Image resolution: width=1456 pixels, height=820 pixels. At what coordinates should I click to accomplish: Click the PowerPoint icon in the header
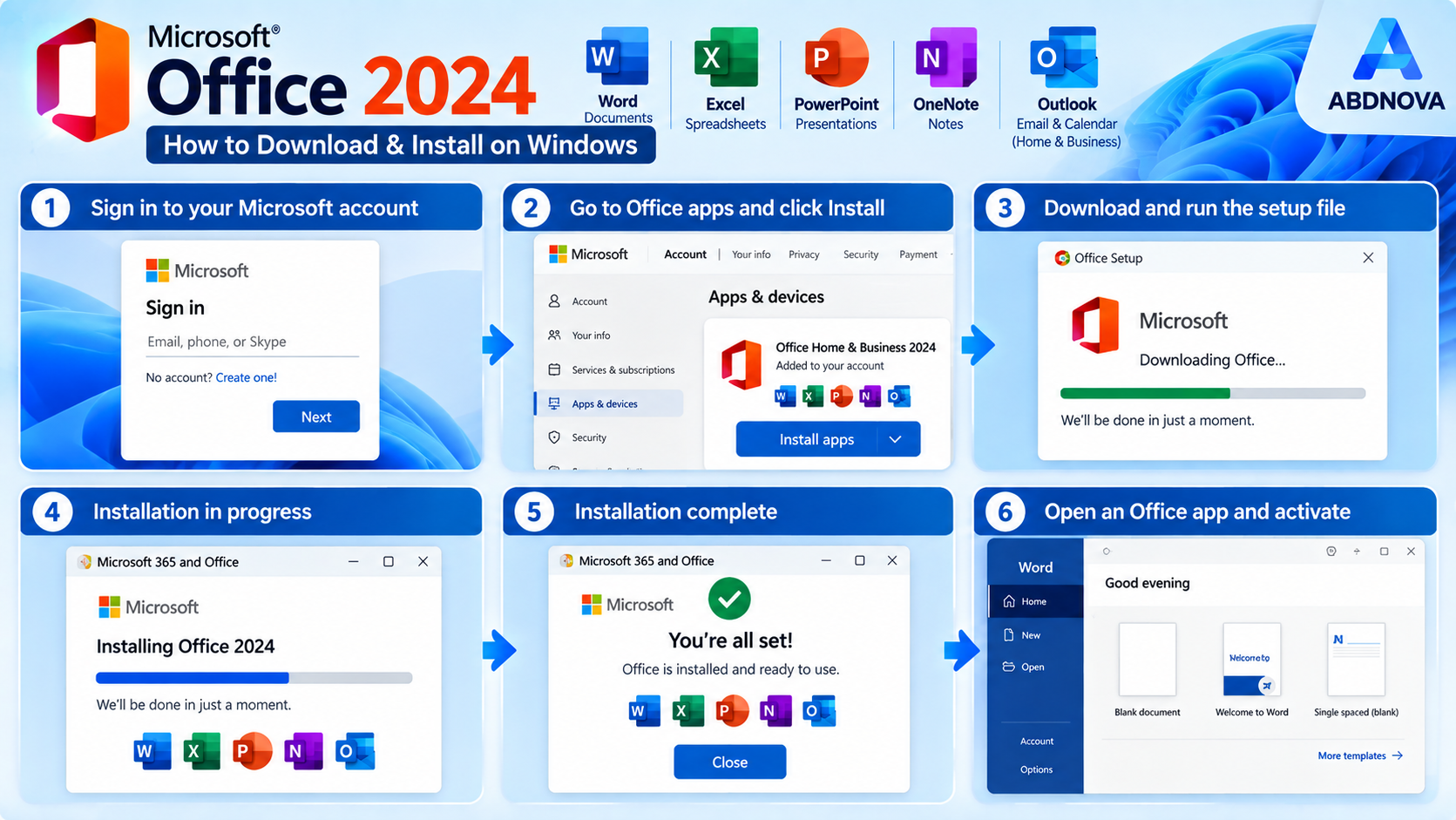[x=836, y=57]
